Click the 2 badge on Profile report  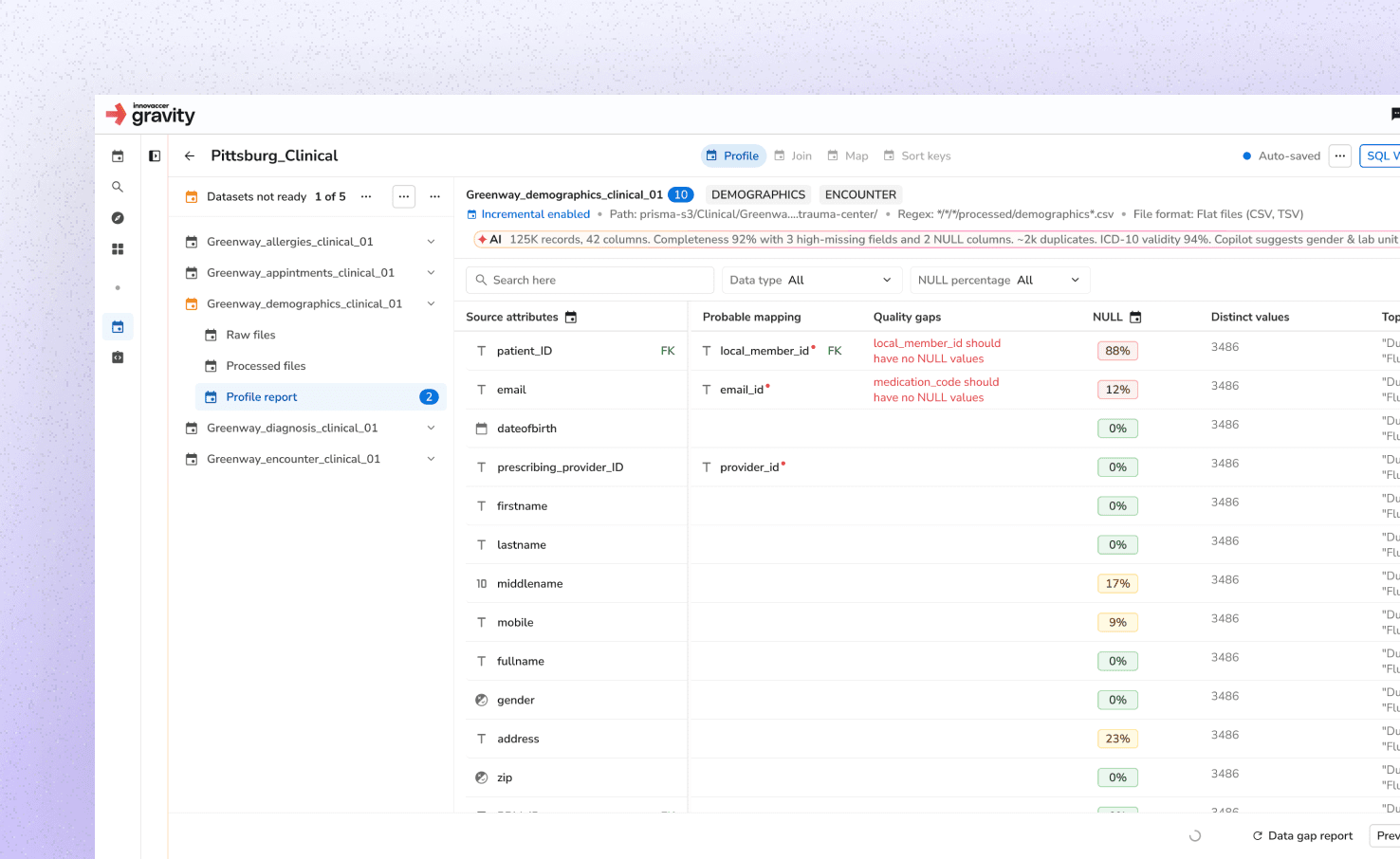pyautogui.click(x=429, y=397)
